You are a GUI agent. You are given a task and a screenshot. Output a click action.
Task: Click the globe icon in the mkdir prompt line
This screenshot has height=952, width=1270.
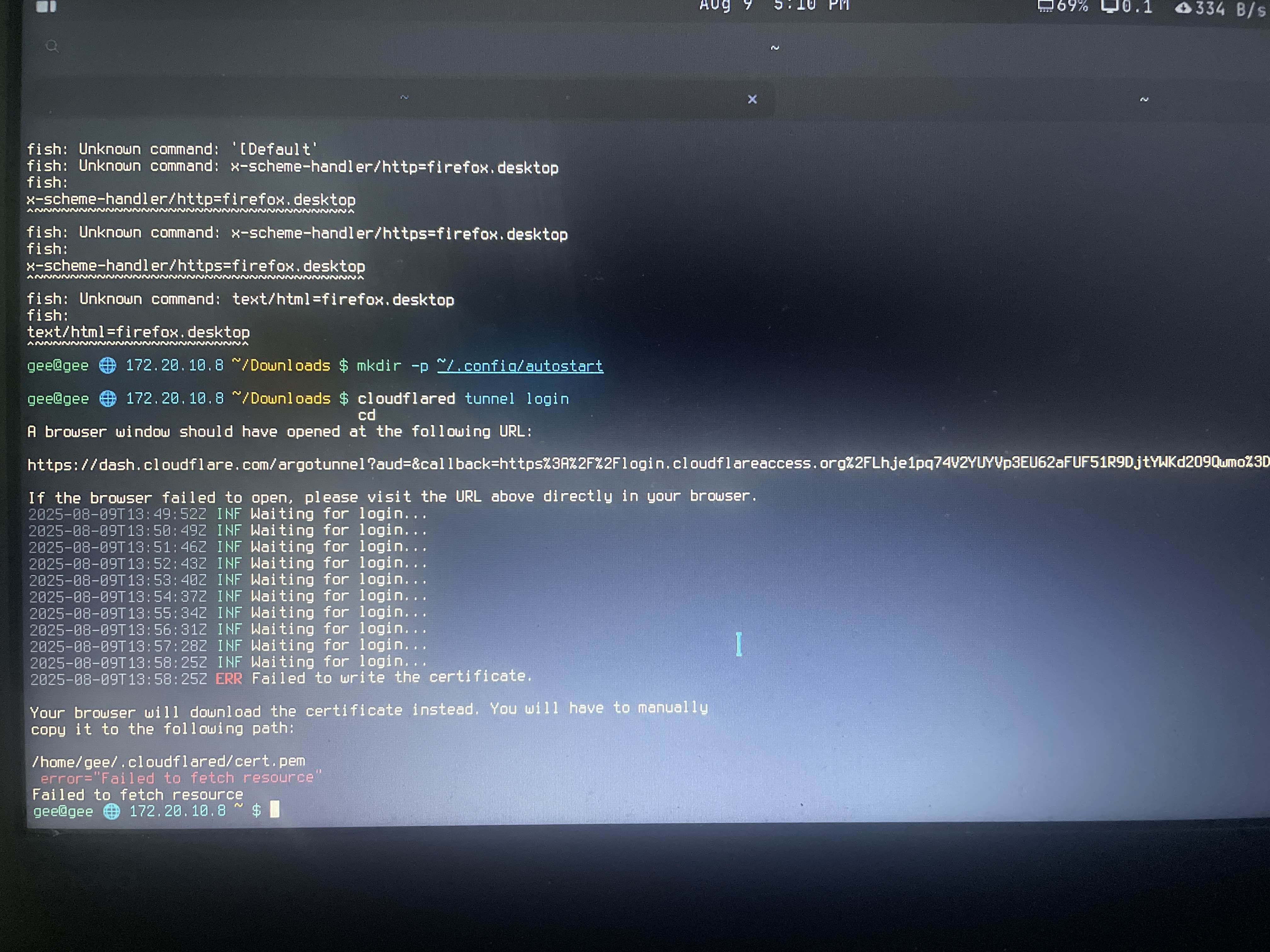point(107,365)
